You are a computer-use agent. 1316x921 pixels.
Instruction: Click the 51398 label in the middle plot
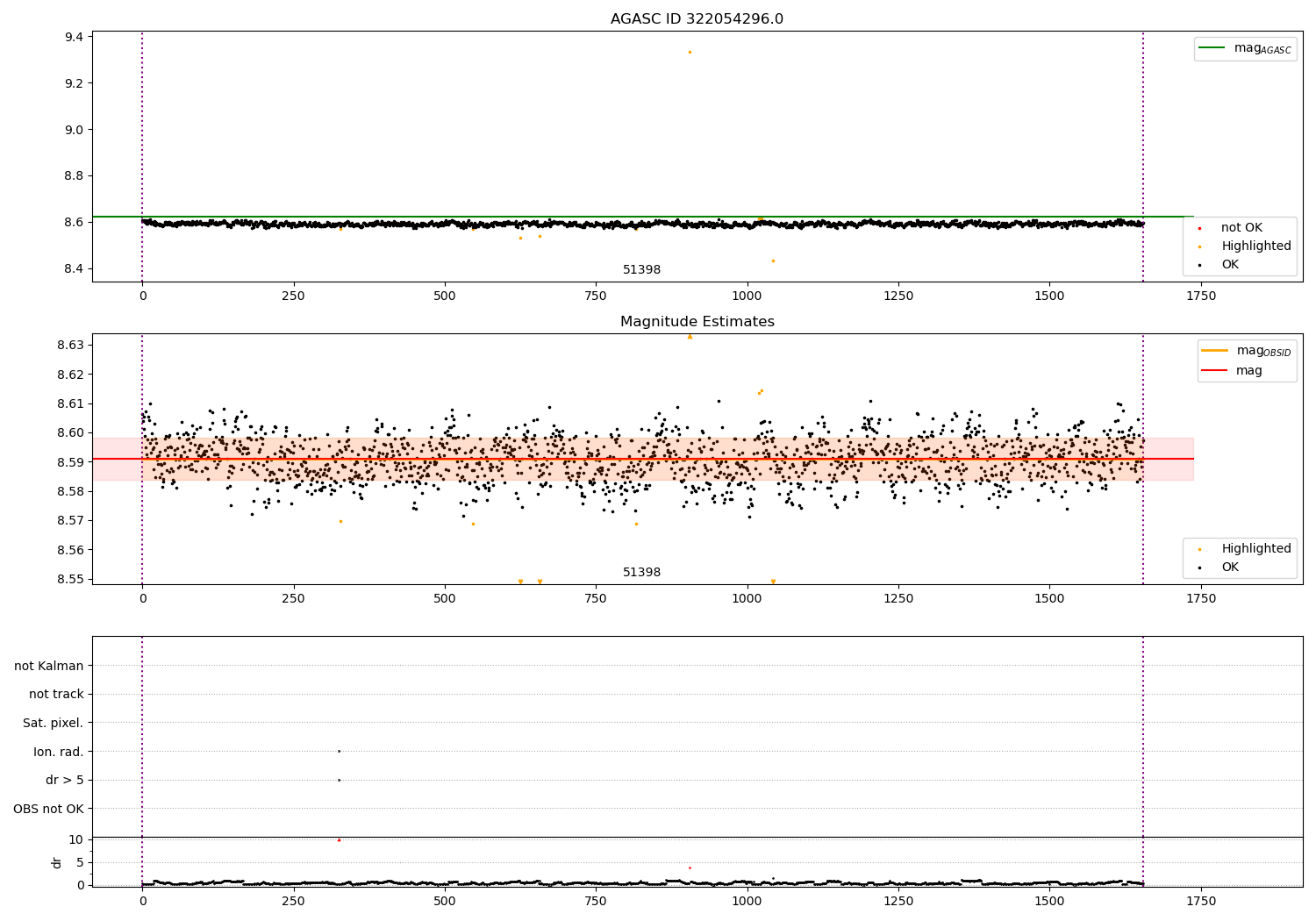coord(641,573)
